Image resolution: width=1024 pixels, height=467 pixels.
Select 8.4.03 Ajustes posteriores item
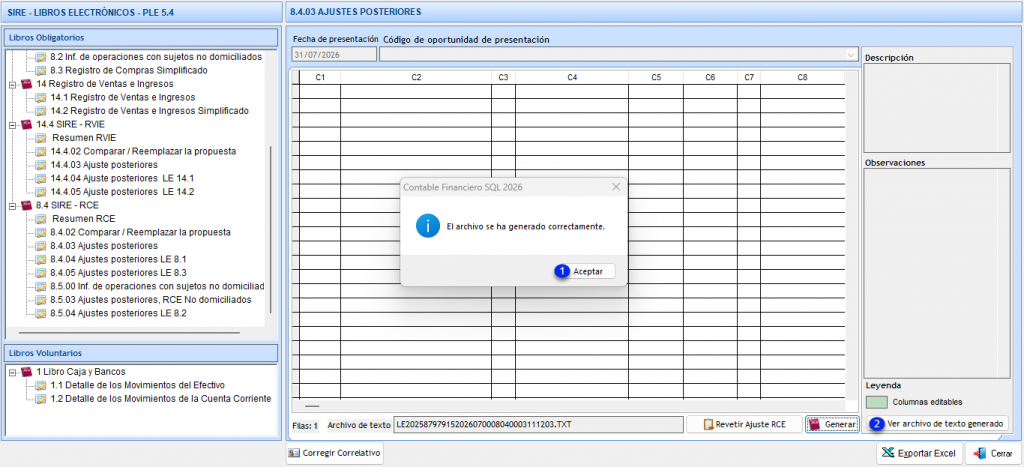click(x=104, y=246)
